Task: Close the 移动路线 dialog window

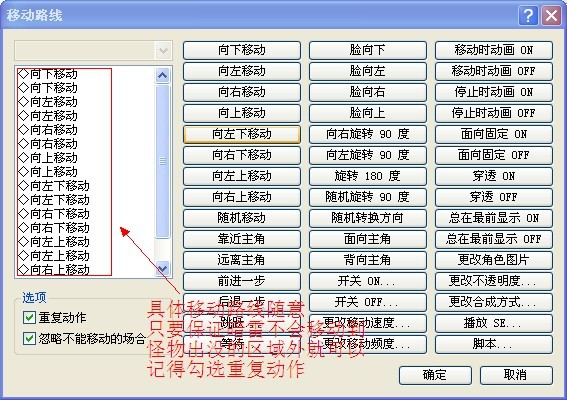Action: [551, 16]
